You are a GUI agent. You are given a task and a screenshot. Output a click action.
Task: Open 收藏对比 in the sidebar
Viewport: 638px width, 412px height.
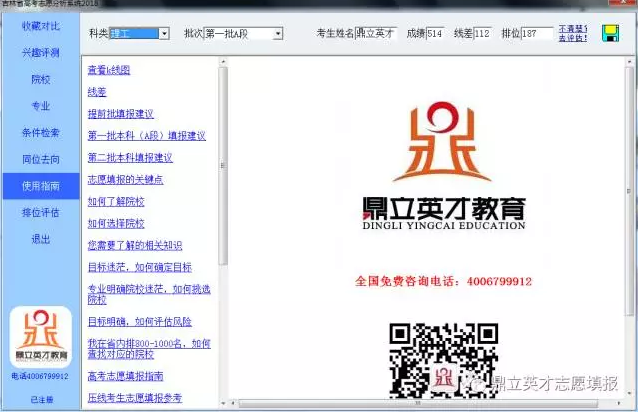coord(41,26)
